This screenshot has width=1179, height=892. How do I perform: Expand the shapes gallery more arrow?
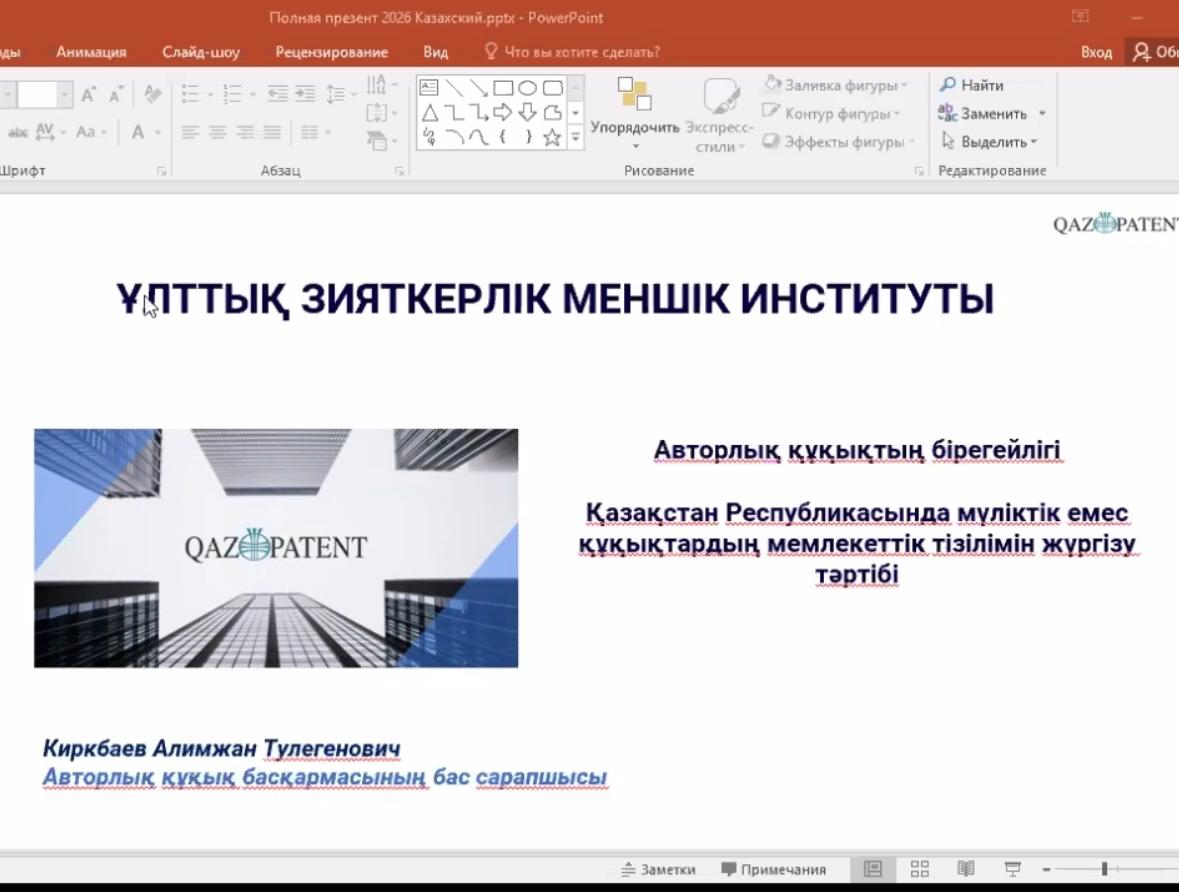tap(575, 139)
